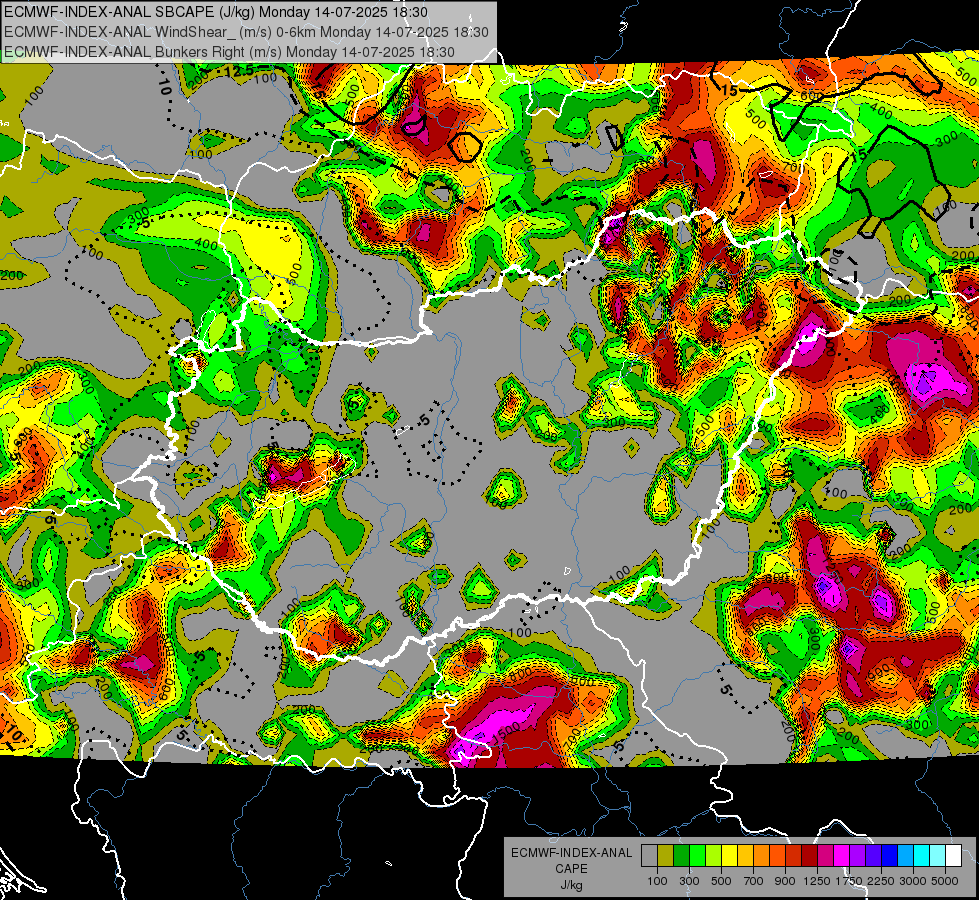The image size is (979, 900).
Task: Pick the dark green legend swatch
Action: pyautogui.click(x=681, y=855)
